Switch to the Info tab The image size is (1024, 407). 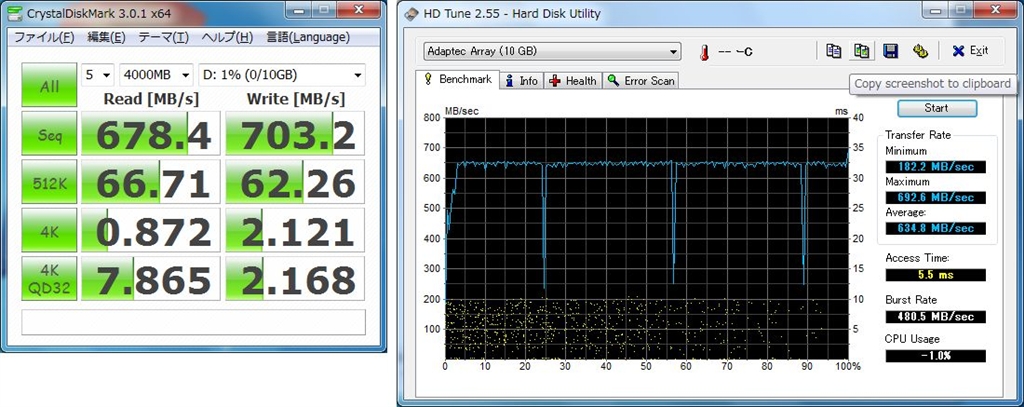[521, 81]
